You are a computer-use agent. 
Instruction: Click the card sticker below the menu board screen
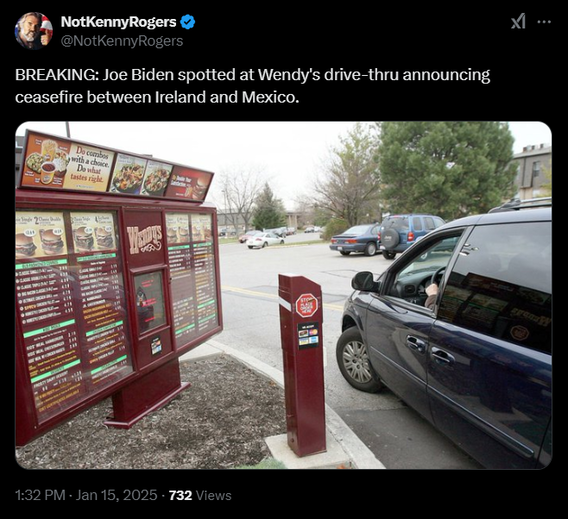(x=156, y=346)
